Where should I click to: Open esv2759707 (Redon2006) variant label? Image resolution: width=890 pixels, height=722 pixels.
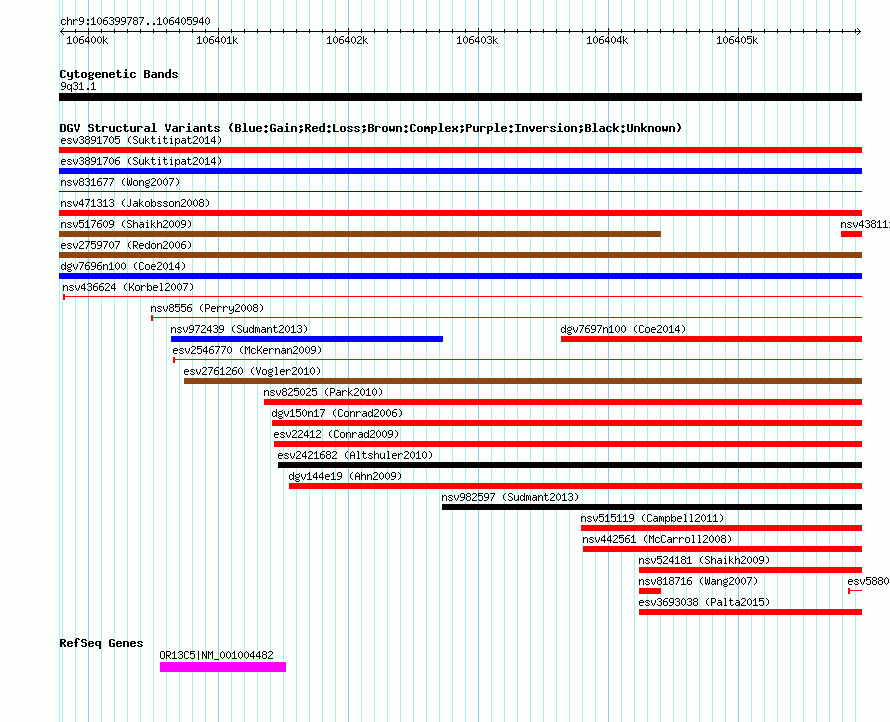point(126,245)
